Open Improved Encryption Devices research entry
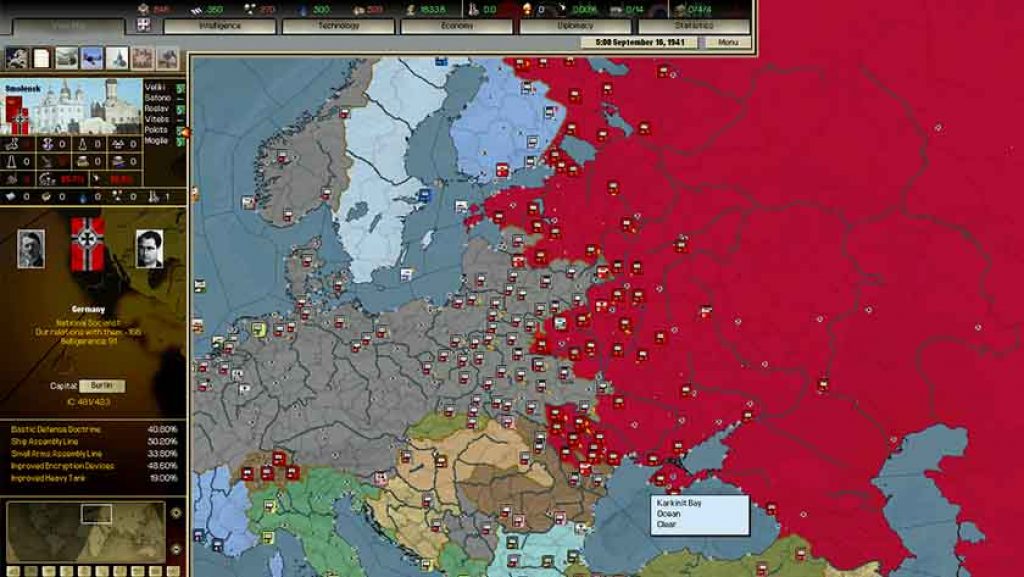 94,466
